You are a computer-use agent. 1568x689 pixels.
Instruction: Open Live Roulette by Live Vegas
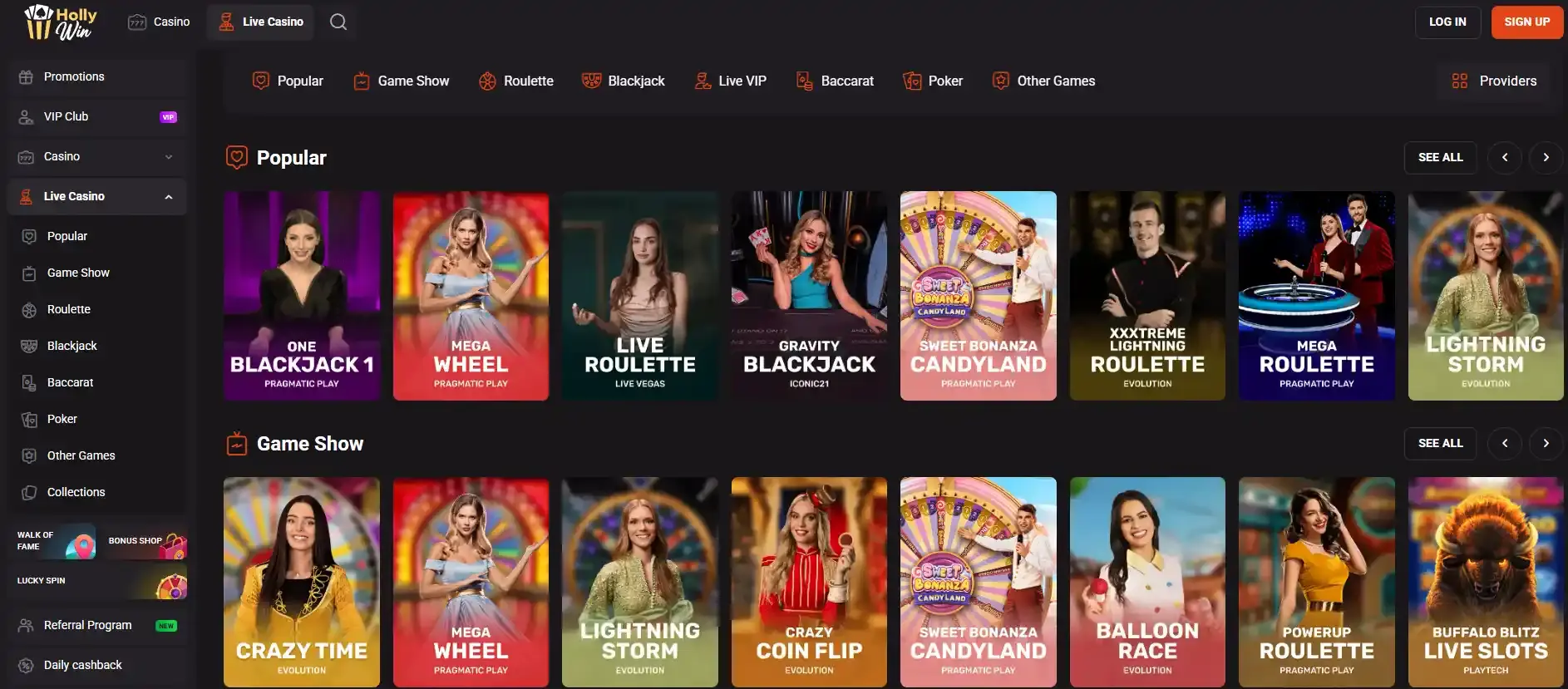(x=640, y=296)
